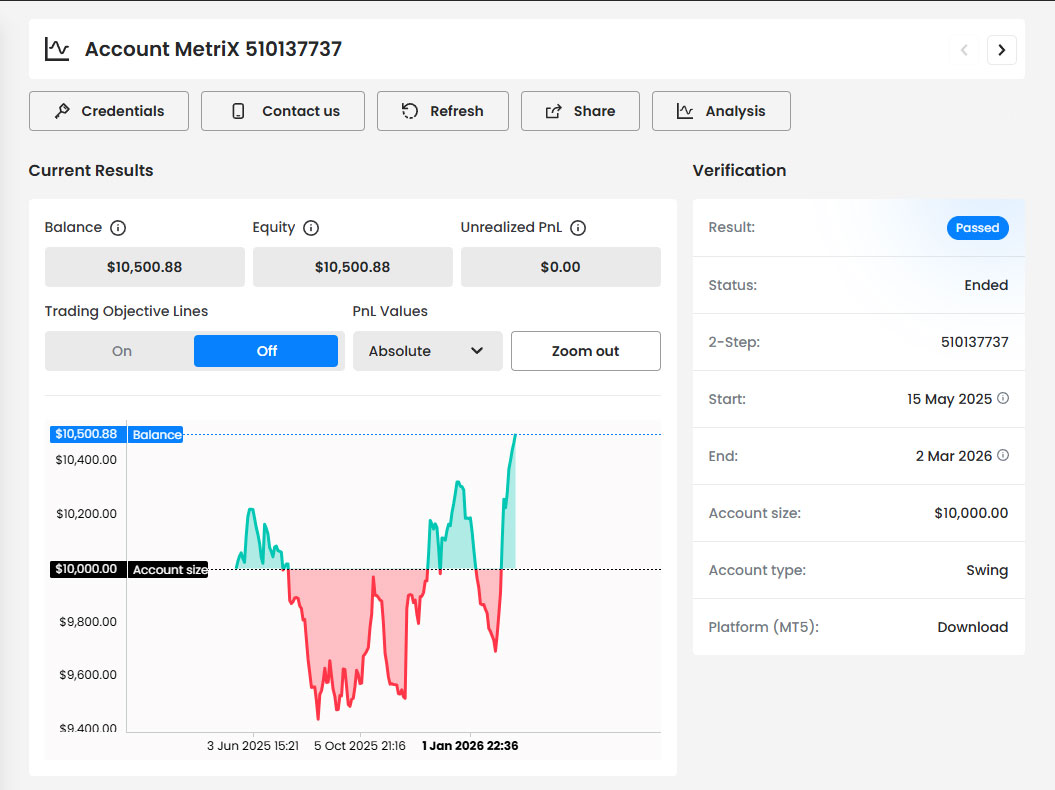Image resolution: width=1055 pixels, height=790 pixels.
Task: Set Trading Objective Lines to Off
Action: click(x=266, y=351)
